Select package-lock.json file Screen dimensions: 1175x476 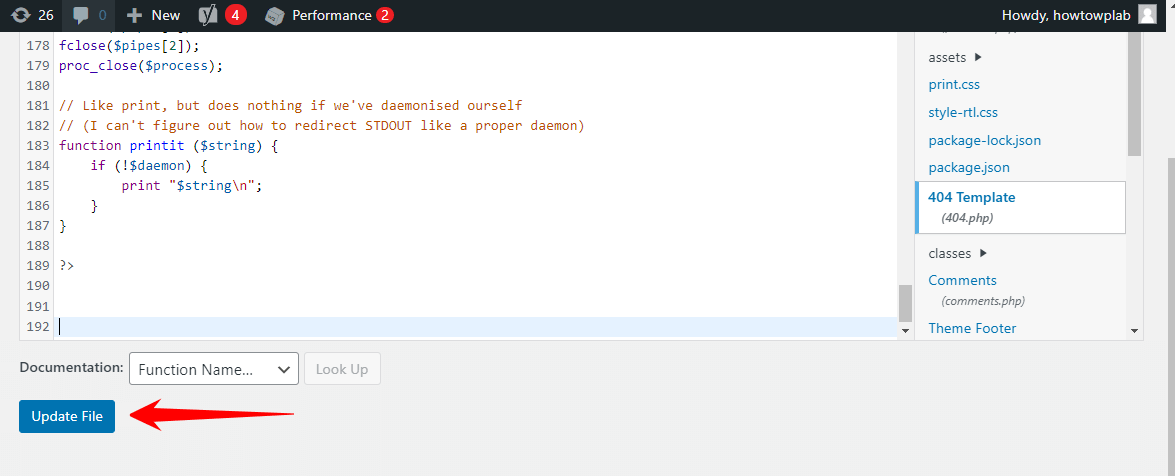984,141
